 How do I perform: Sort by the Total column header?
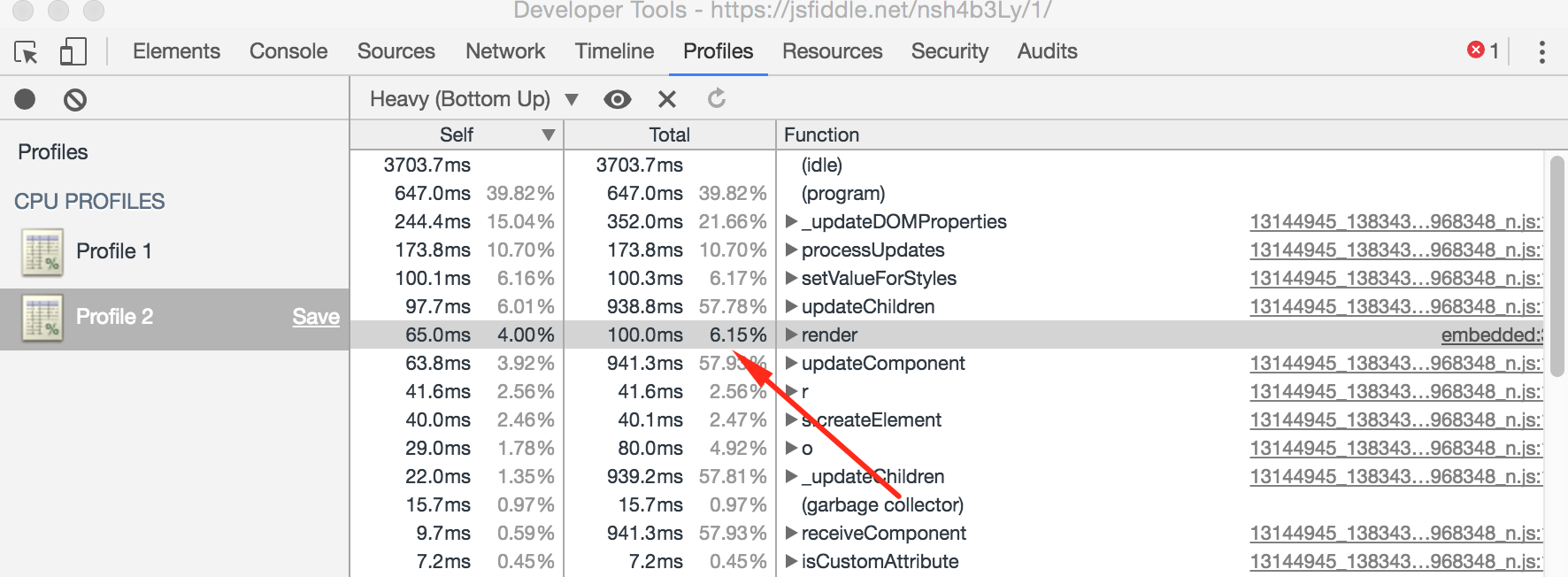coord(670,135)
